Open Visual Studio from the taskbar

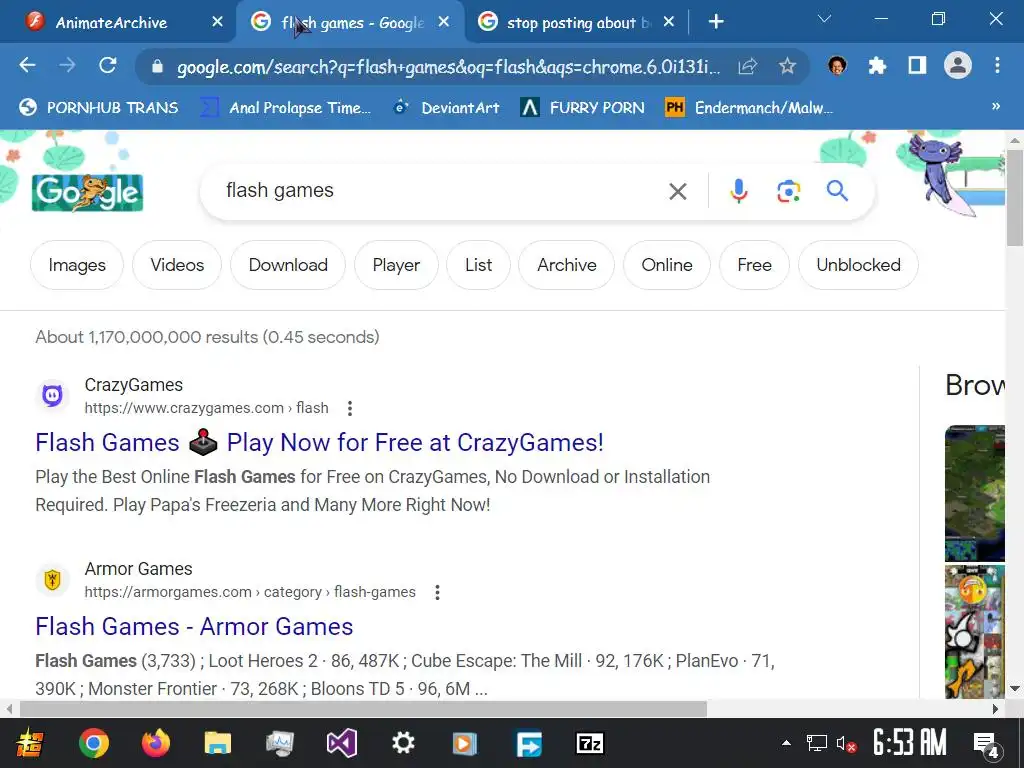tap(342, 743)
